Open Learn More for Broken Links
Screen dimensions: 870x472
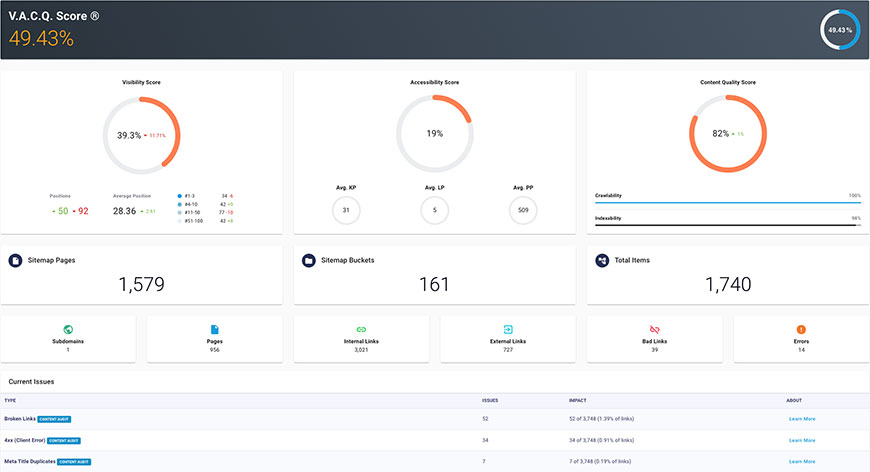801,419
